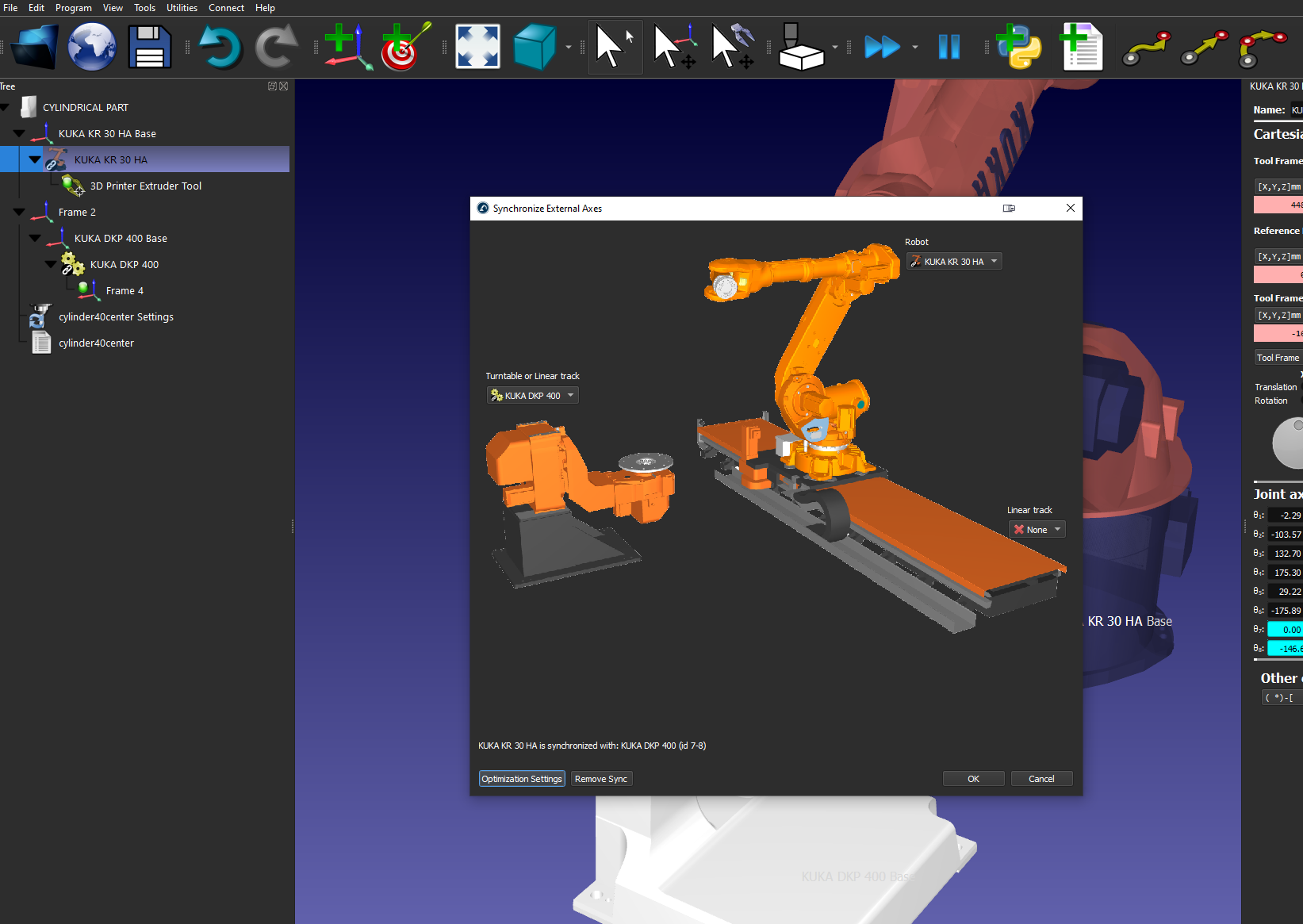The width and height of the screenshot is (1303, 924).
Task: Collapse the KUKA KR 30 HA robot node
Action: pos(35,160)
